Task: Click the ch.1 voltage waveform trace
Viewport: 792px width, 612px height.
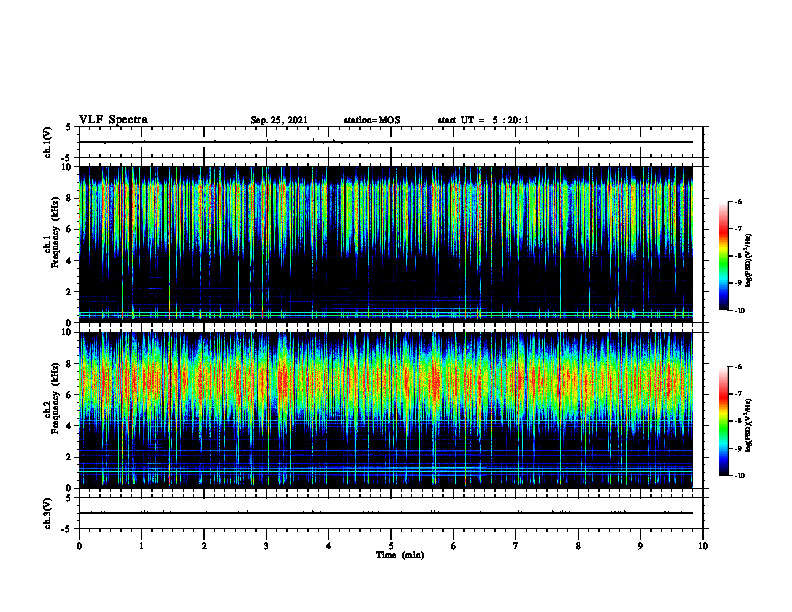Action: pos(386,142)
